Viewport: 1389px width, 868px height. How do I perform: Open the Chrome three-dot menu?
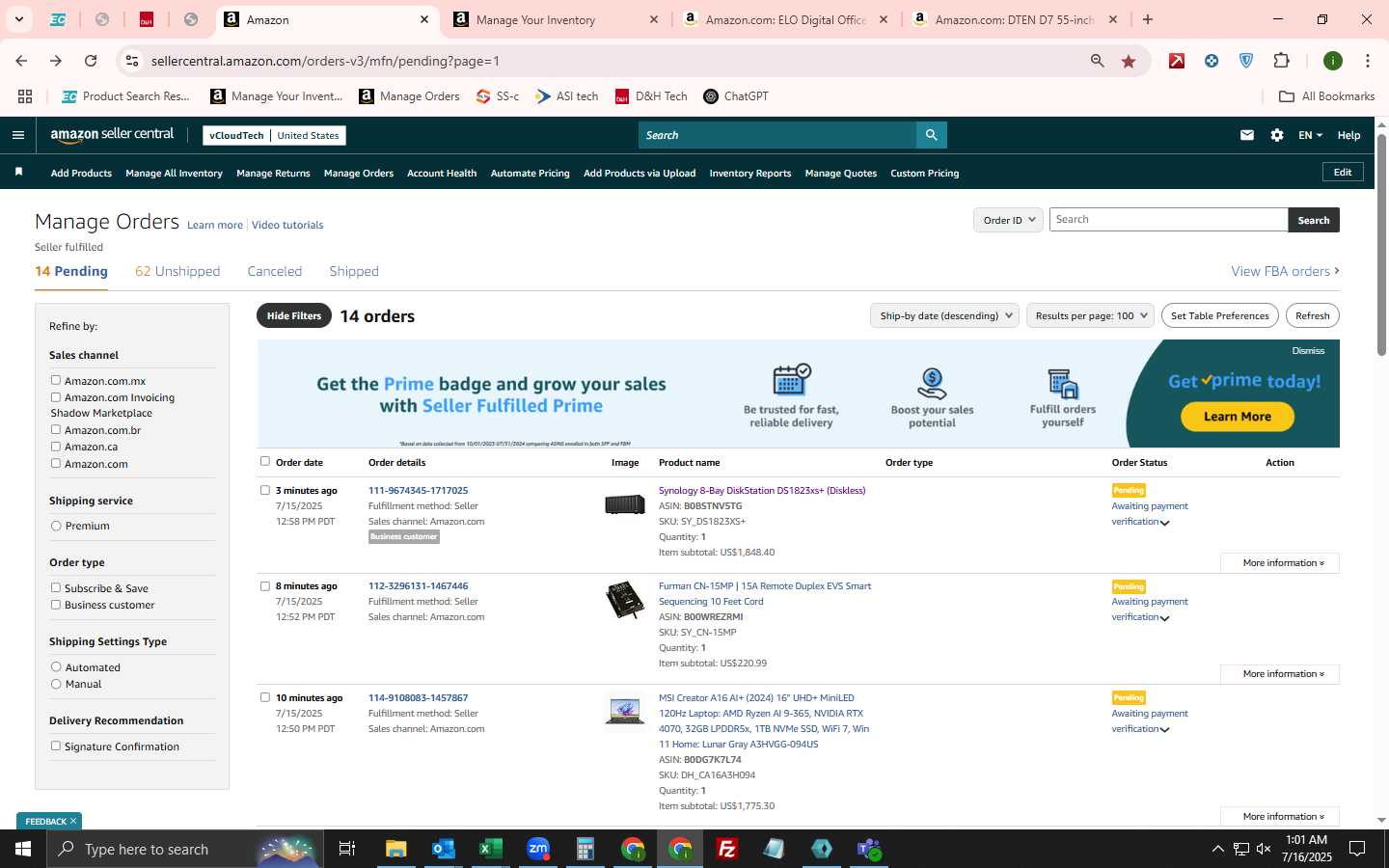coord(1368,61)
